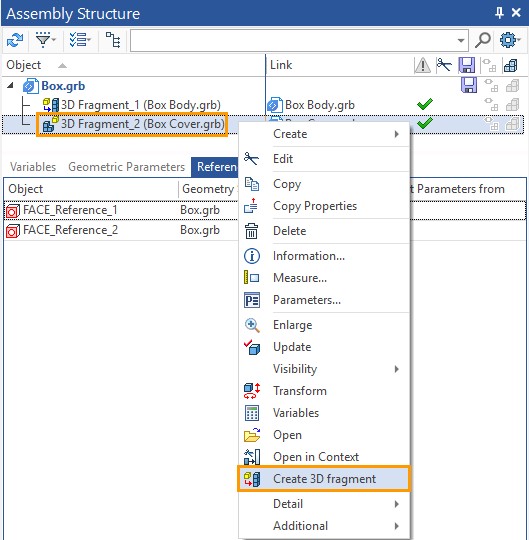This screenshot has height=540, width=529.
Task: Click the warning triangle column header icon
Action: [422, 65]
